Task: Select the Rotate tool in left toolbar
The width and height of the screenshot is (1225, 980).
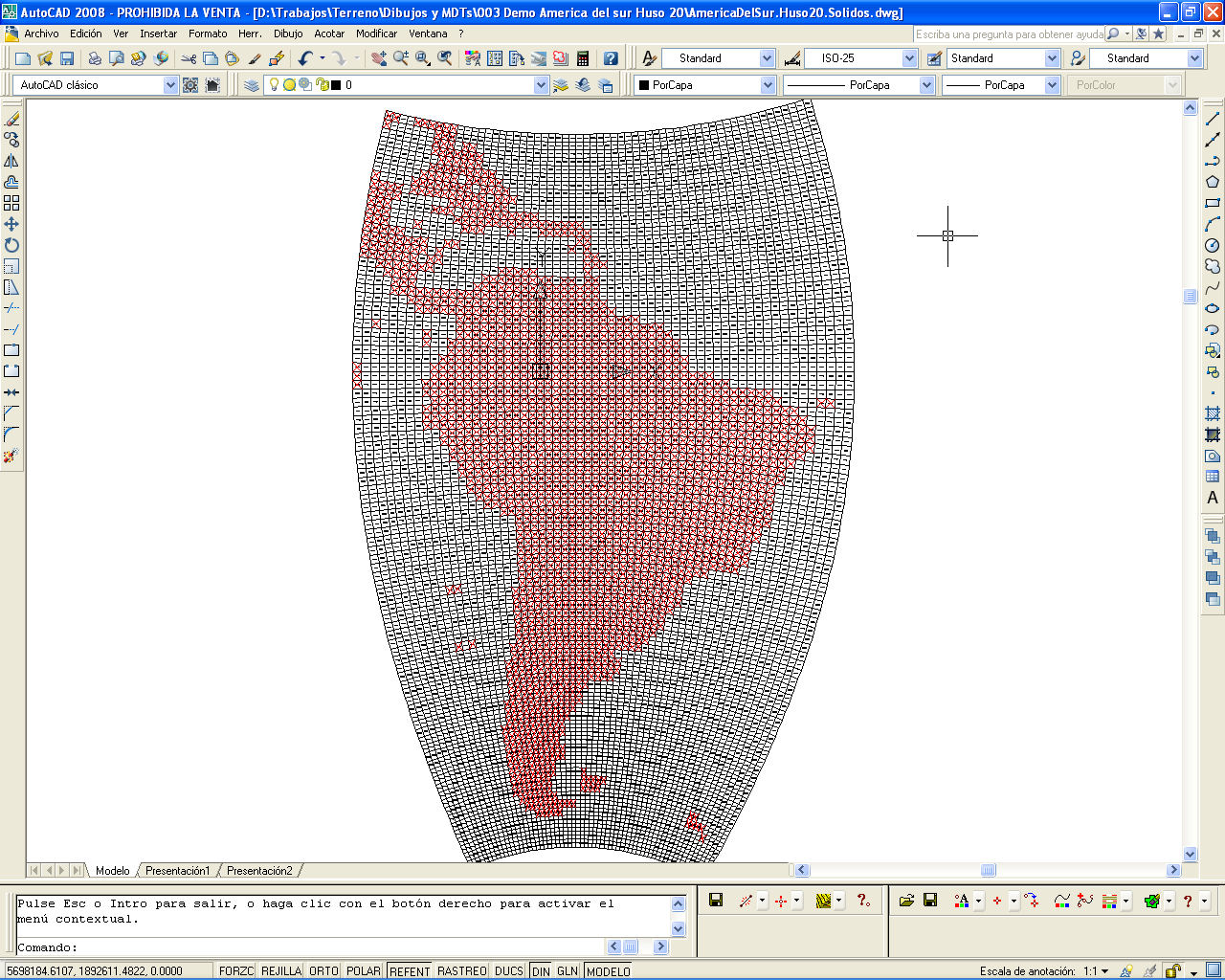Action: 11,245
